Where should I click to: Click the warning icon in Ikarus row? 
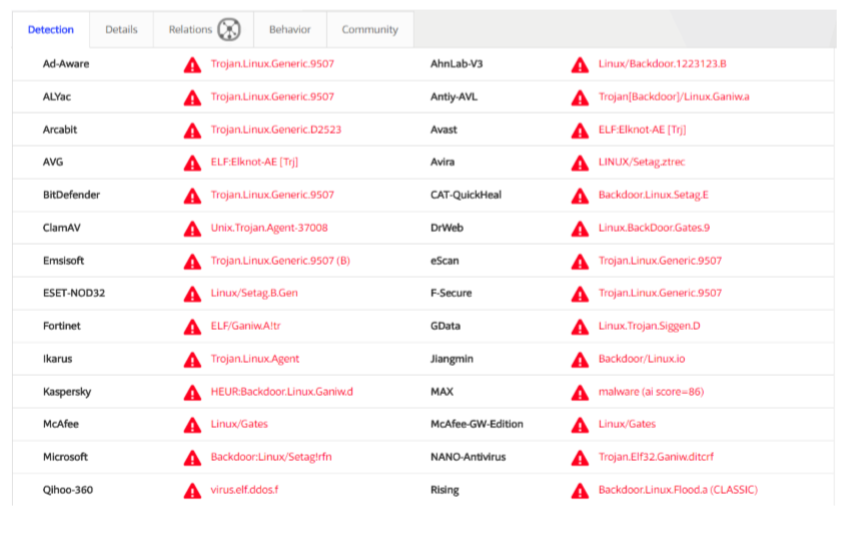192,360
